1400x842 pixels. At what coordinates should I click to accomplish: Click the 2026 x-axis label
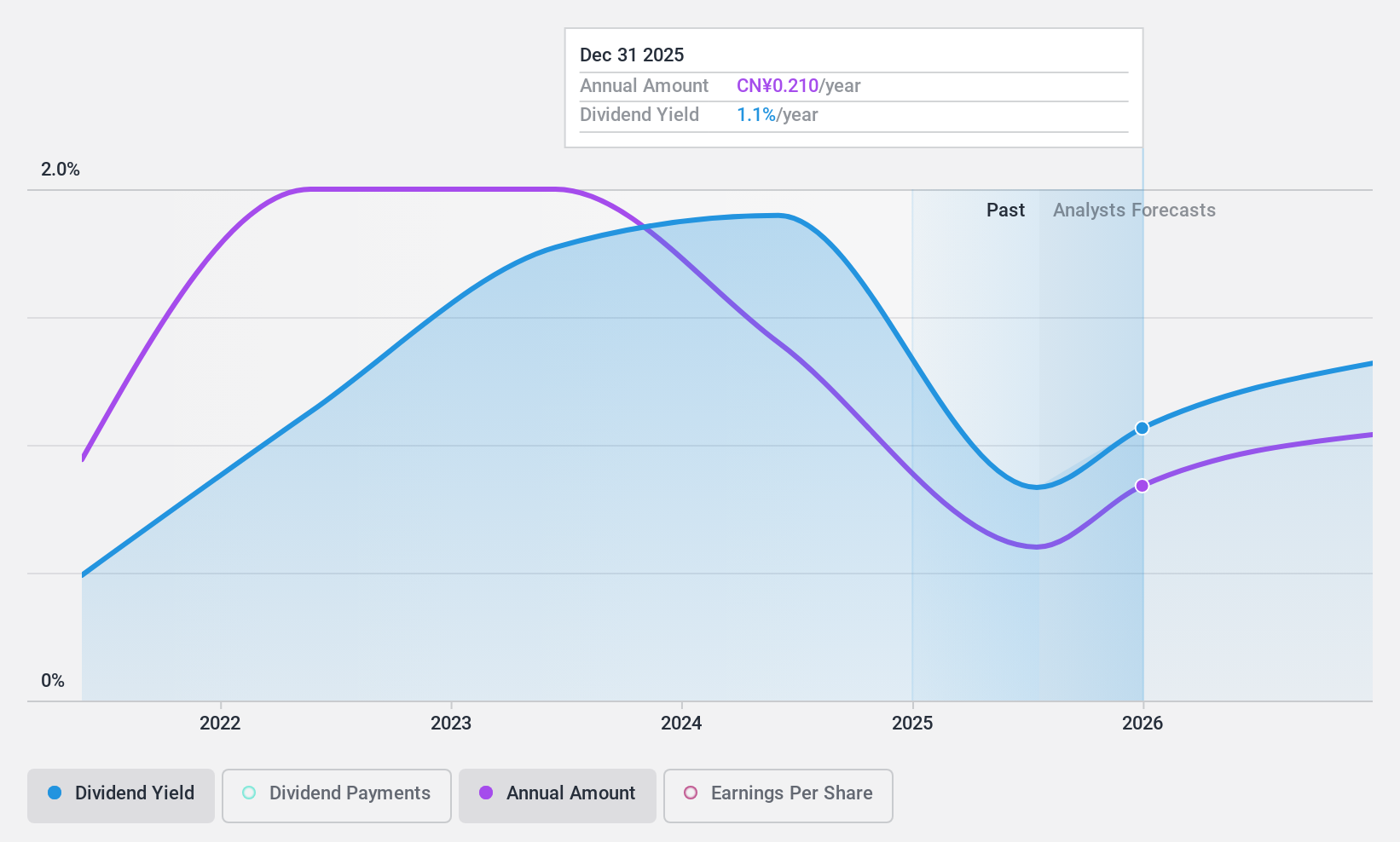pos(1143,724)
